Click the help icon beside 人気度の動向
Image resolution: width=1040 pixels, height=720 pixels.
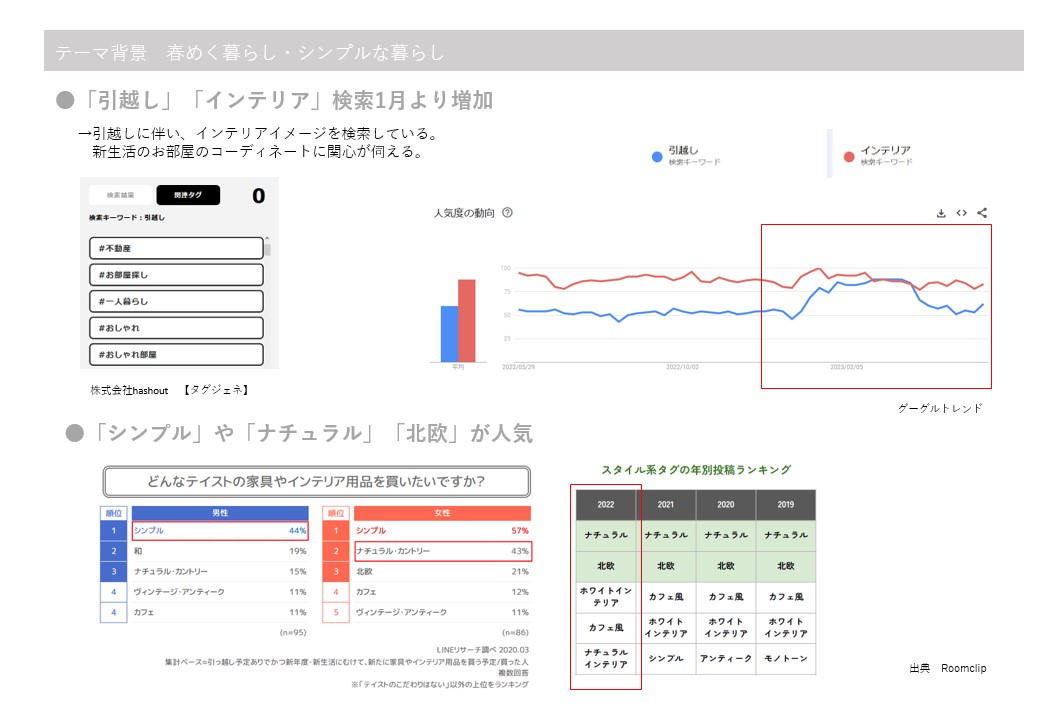pyautogui.click(x=507, y=213)
